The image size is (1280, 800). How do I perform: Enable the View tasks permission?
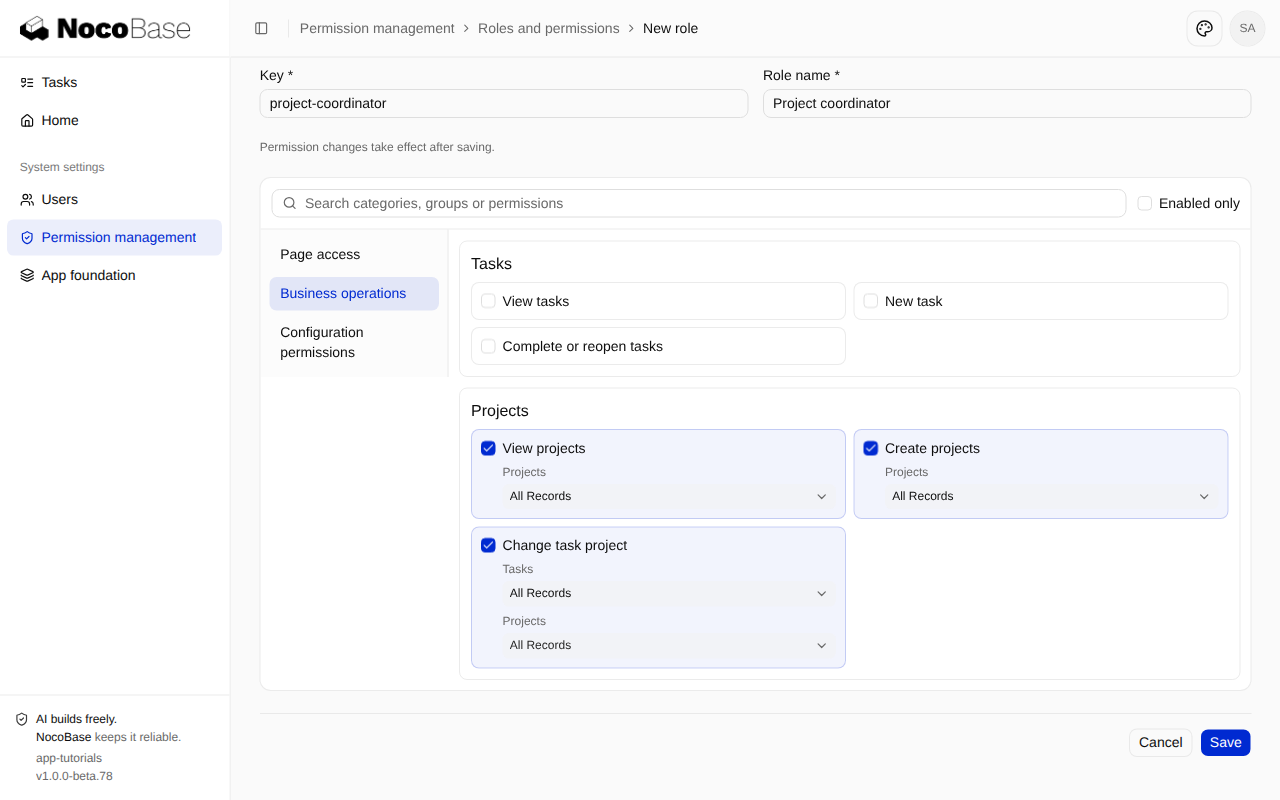[x=488, y=301]
